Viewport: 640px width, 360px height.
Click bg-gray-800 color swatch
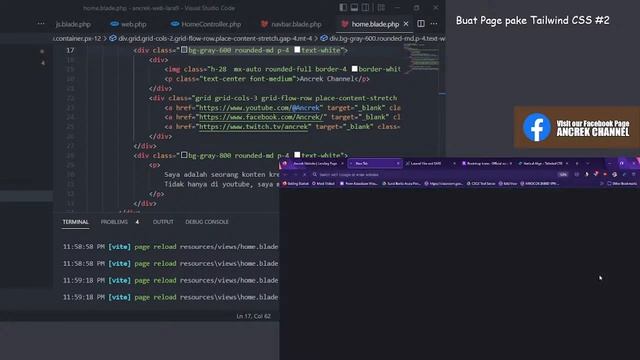(184, 155)
